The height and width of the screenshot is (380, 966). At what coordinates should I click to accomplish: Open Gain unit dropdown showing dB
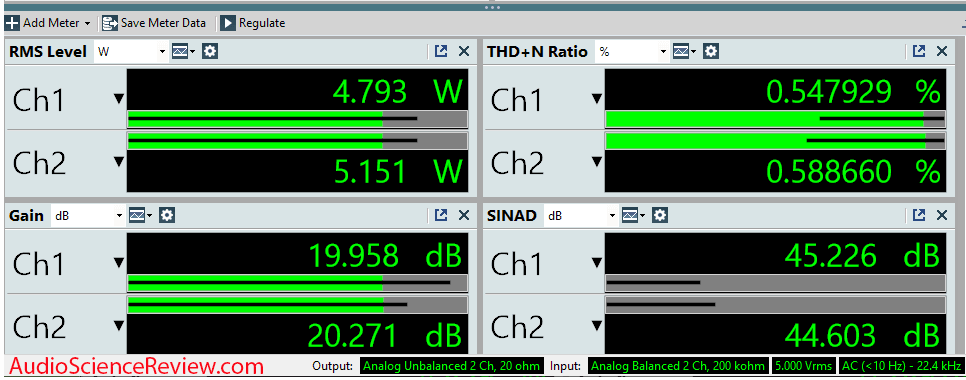[88, 216]
